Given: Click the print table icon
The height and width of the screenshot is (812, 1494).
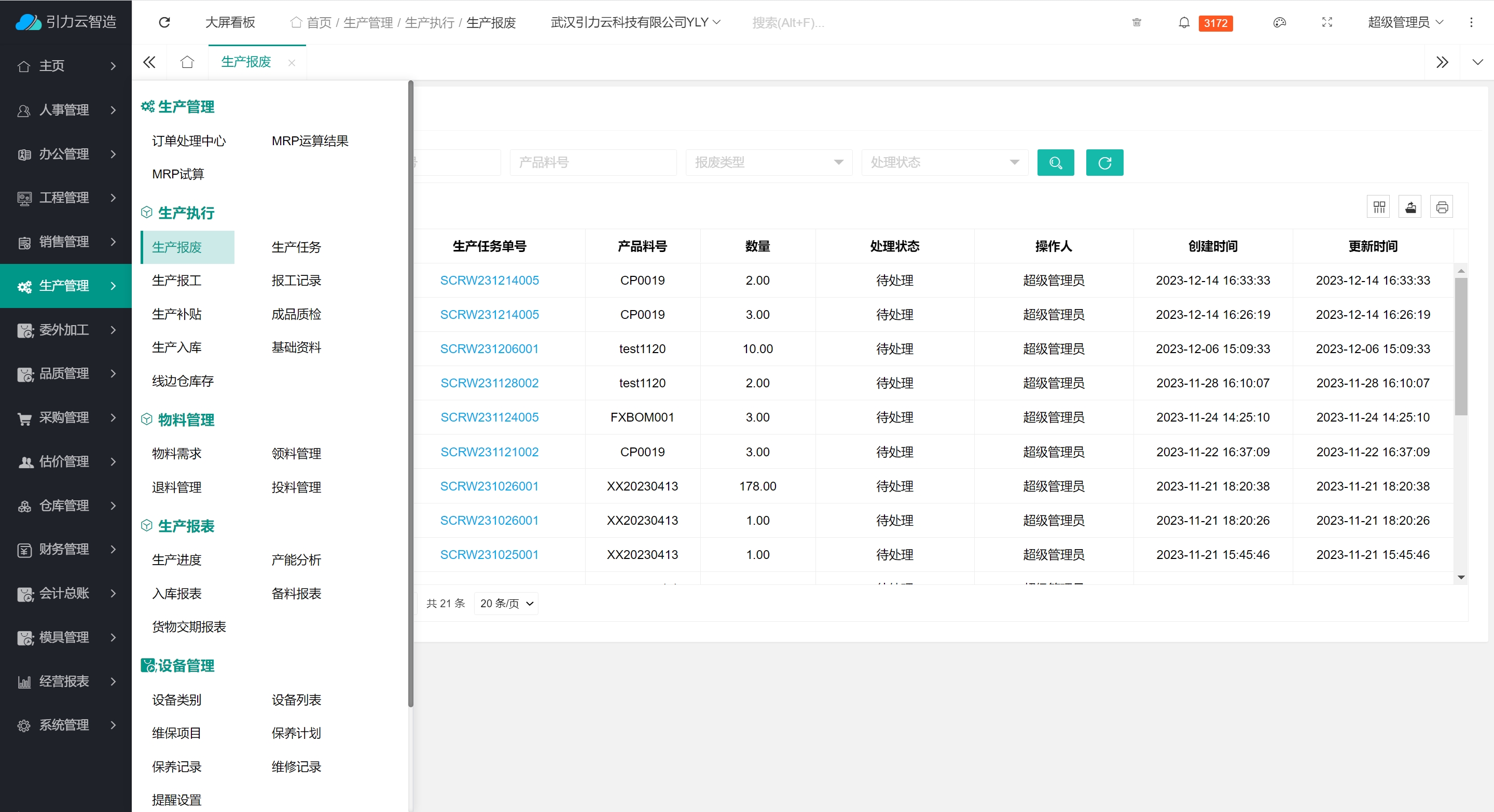Looking at the screenshot, I should pyautogui.click(x=1441, y=207).
